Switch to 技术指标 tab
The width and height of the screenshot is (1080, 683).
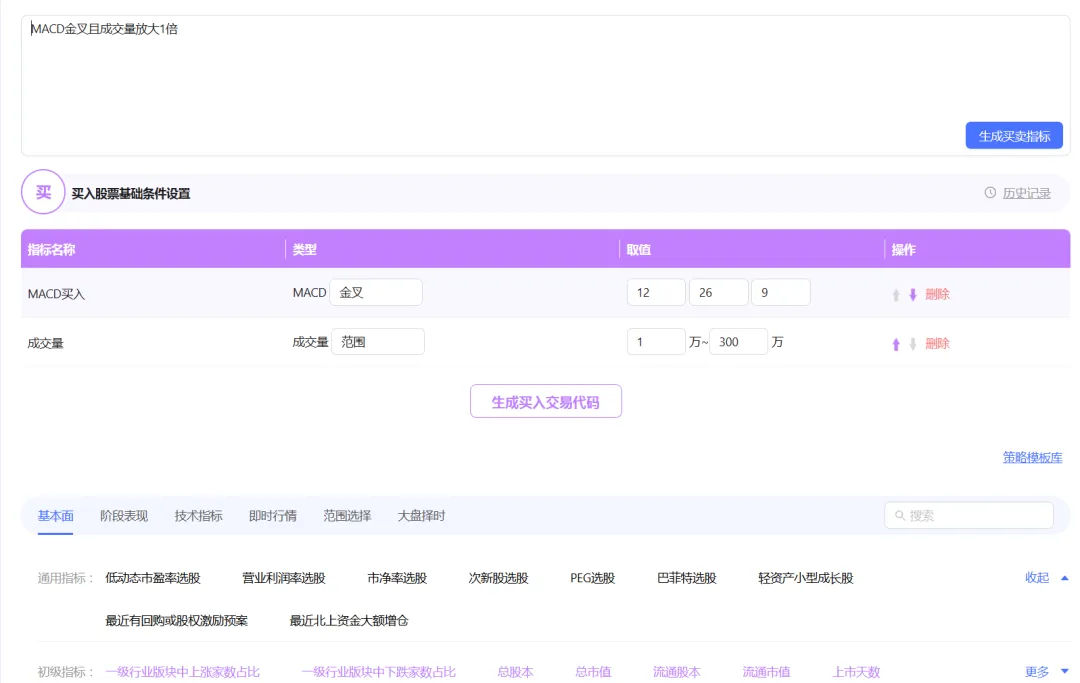tap(198, 516)
